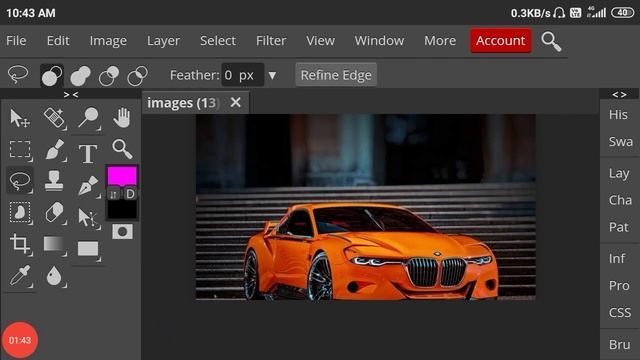Open the Select menu
This screenshot has height=360, width=640.
[x=218, y=40]
